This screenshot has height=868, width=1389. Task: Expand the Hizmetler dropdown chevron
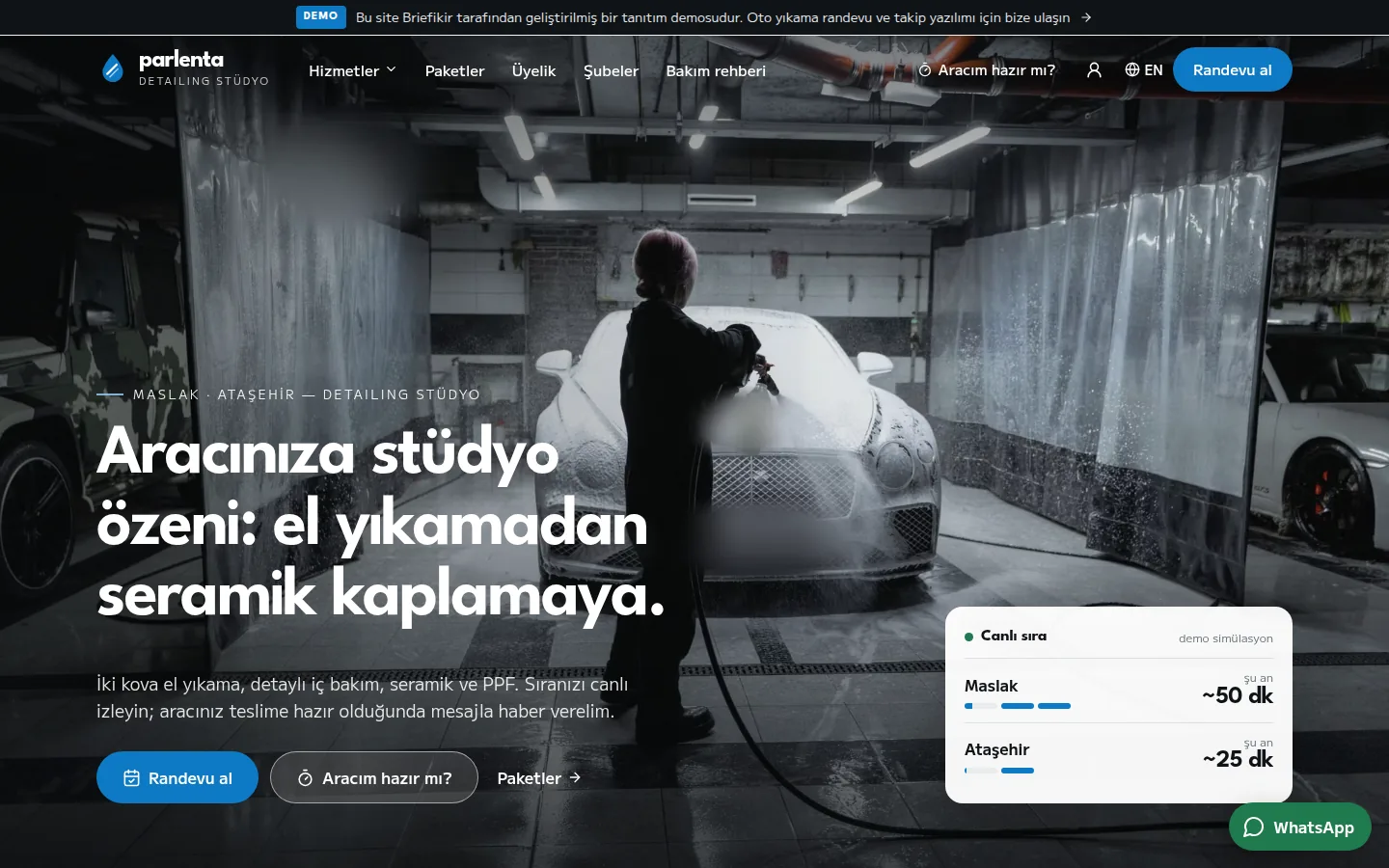pos(391,69)
